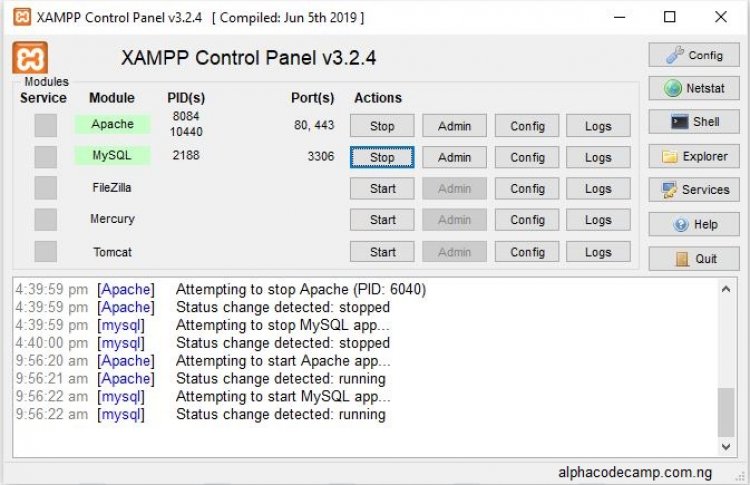Viewport: 750px width, 485px height.
Task: Click Apache PID 8084
Action: [186, 116]
